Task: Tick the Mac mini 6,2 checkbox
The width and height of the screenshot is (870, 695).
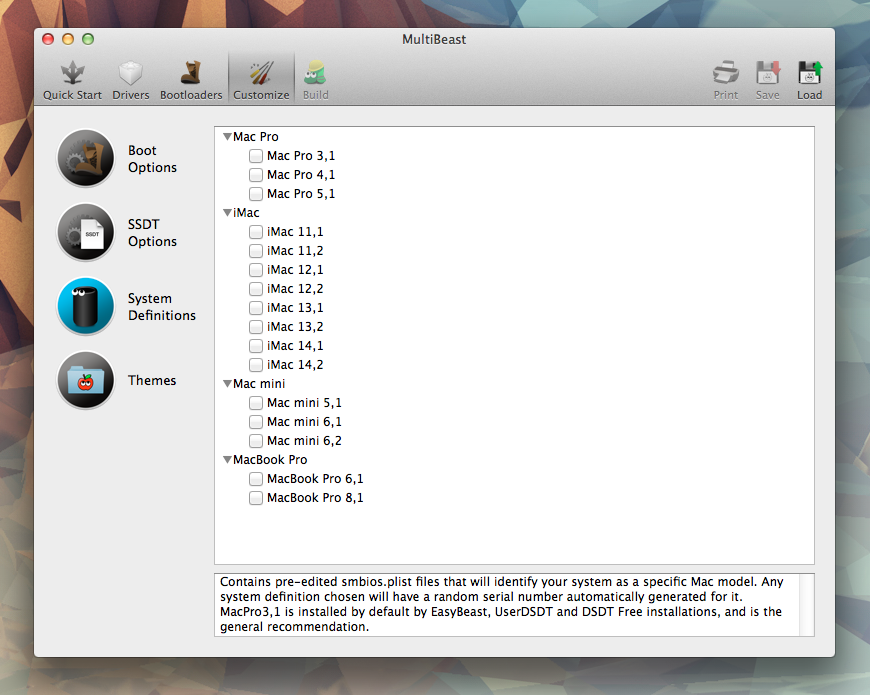Action: 256,440
